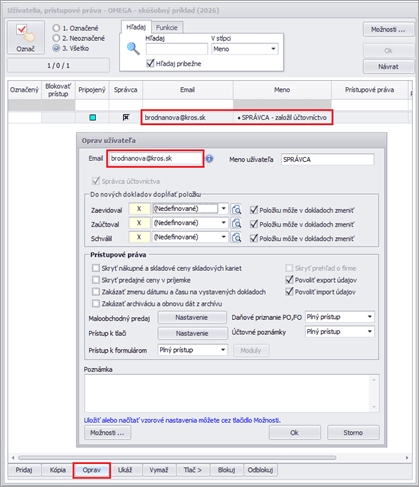Click the Oprav button in bottom toolbar

click(x=92, y=470)
